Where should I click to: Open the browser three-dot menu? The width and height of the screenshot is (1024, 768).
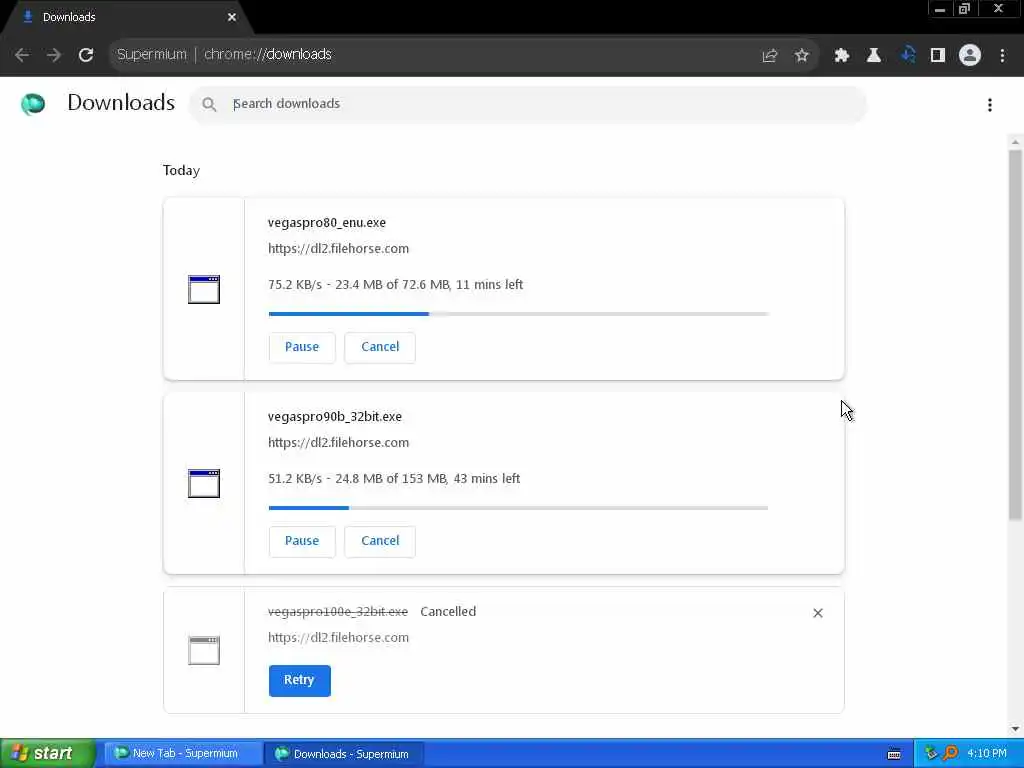click(x=1002, y=56)
